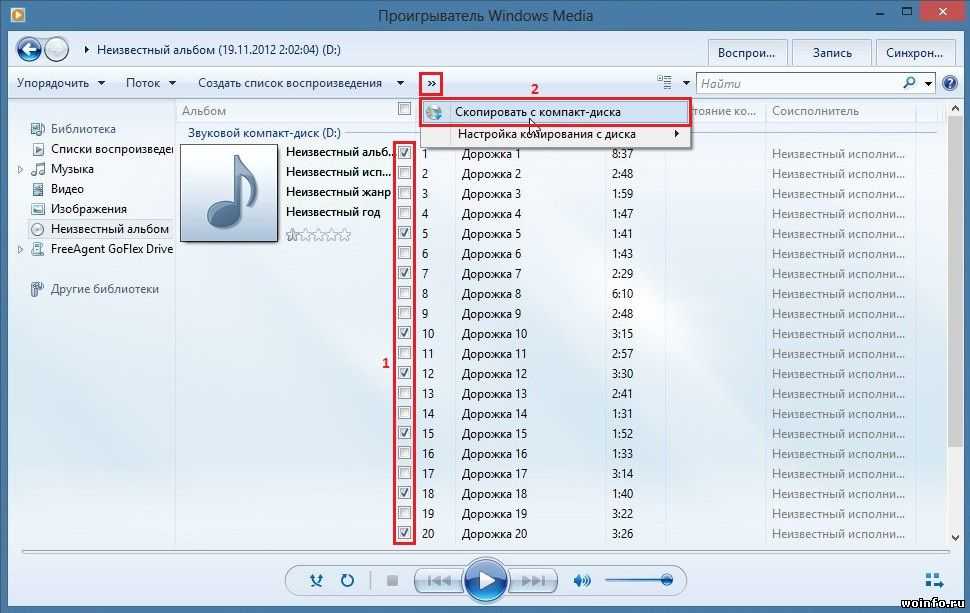
Task: Click the breadcrumb arrow before Неизвестный альбом
Action: click(x=87, y=49)
